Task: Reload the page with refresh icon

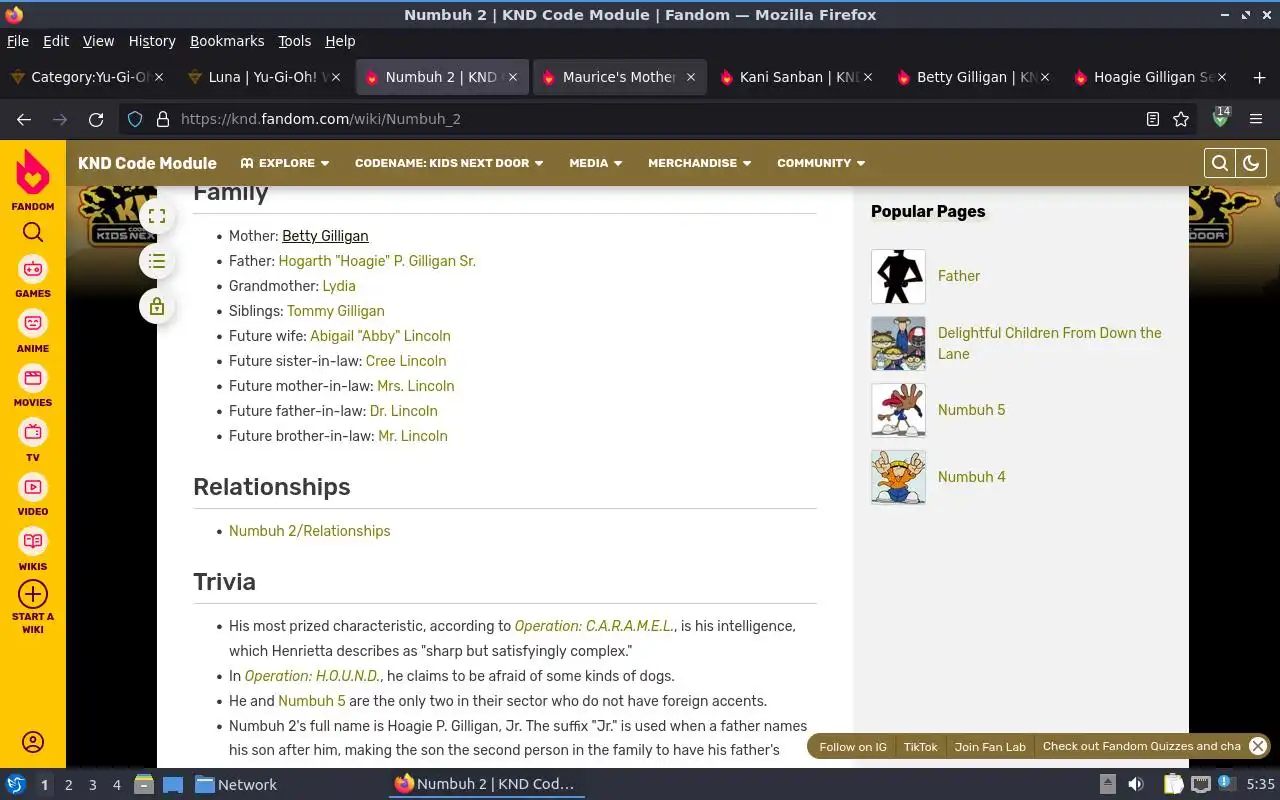Action: click(96, 119)
